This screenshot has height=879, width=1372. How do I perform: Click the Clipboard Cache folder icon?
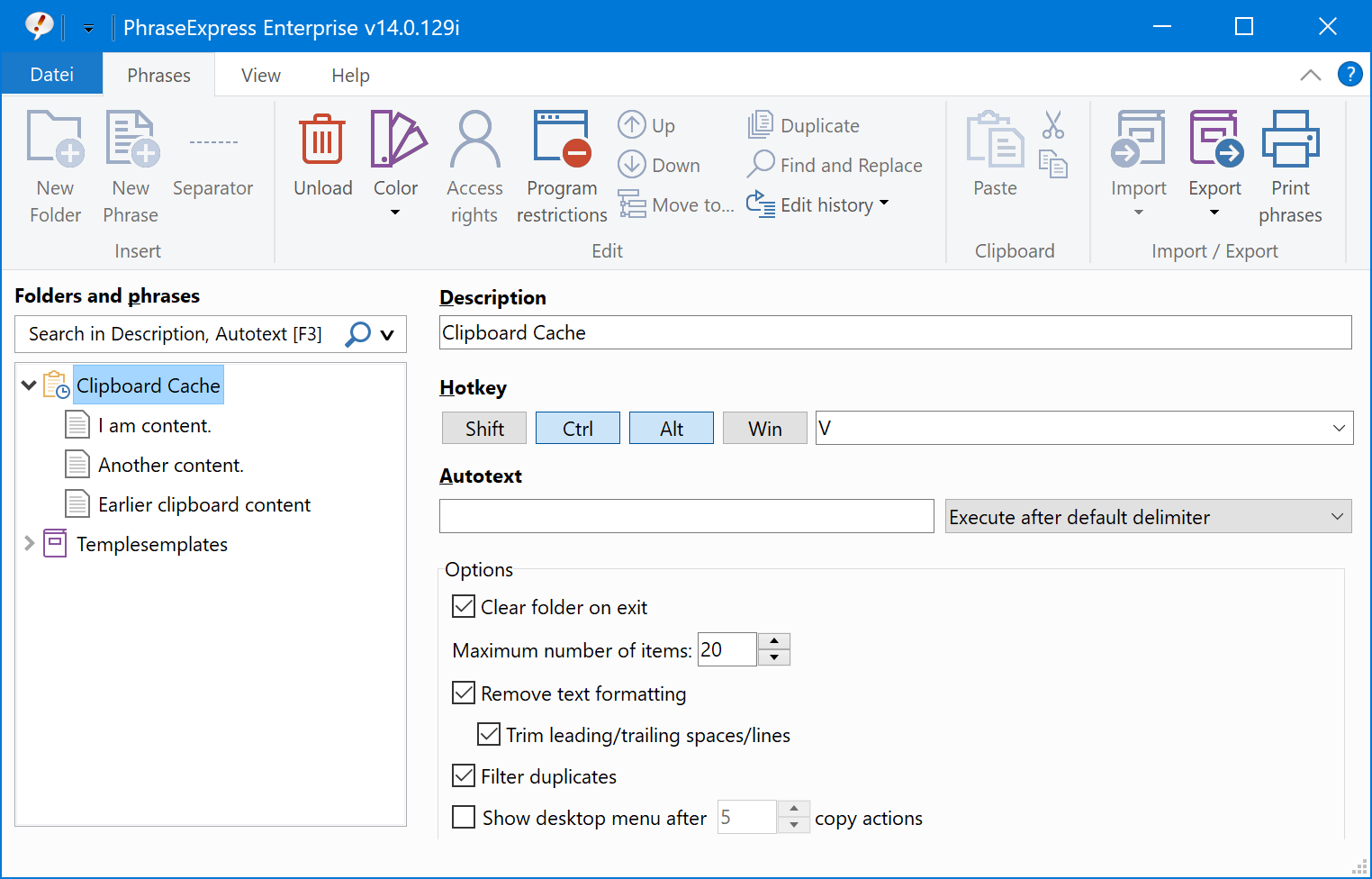[57, 385]
